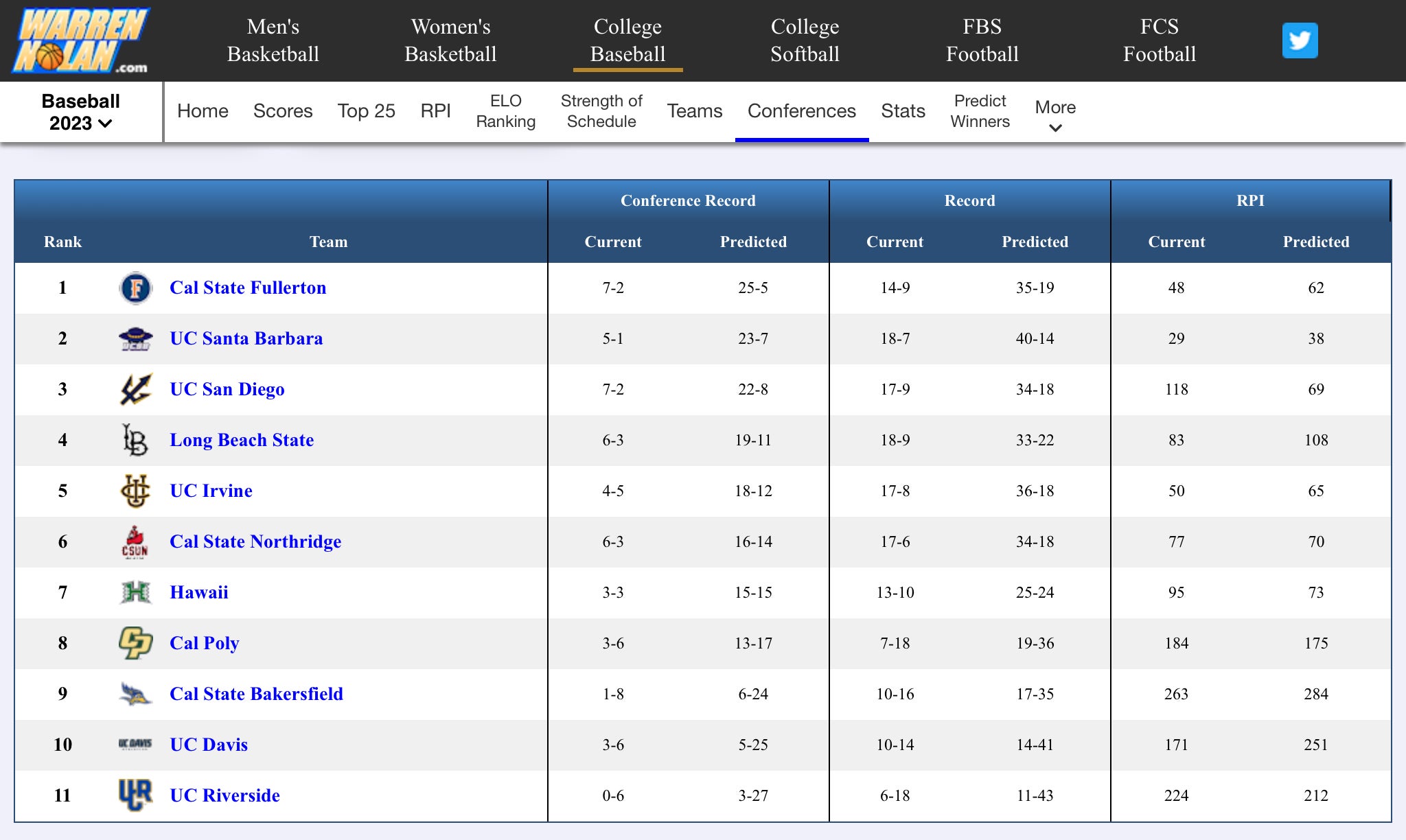Expand the Baseball 2023 season dropdown
The image size is (1406, 840).
click(81, 112)
